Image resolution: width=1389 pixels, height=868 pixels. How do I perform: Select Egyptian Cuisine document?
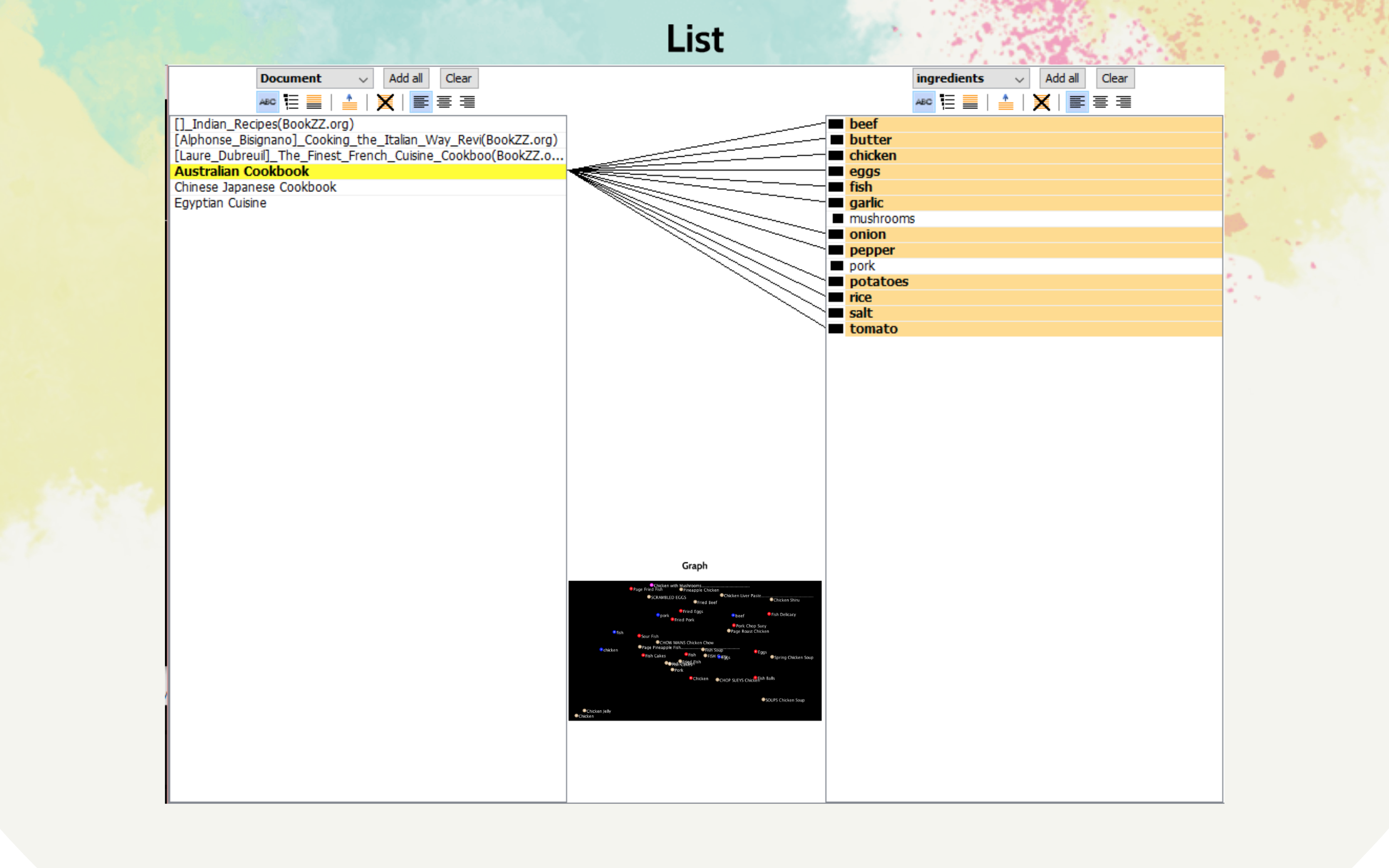pyautogui.click(x=368, y=203)
